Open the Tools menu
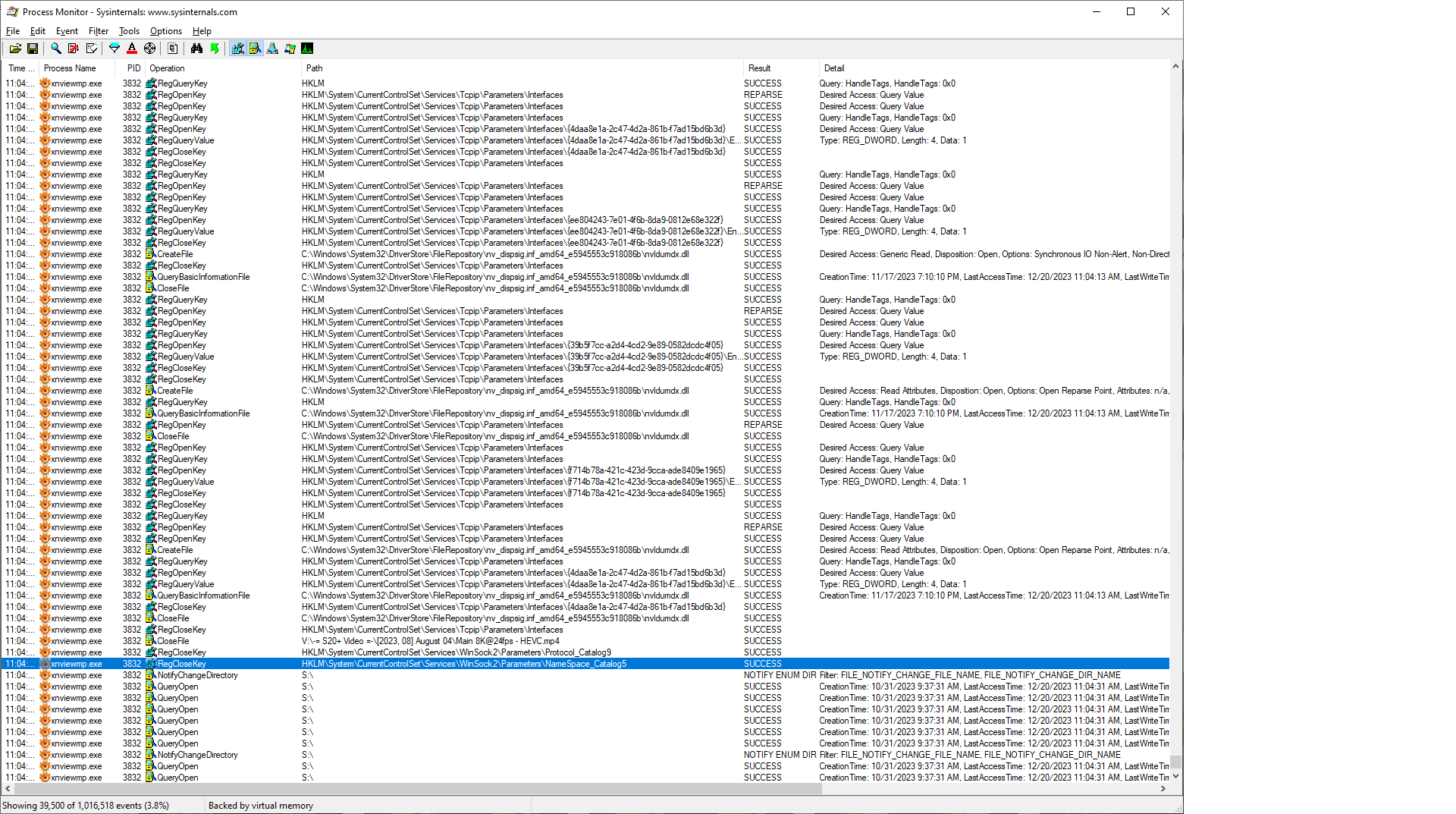This screenshot has width=1456, height=814. pyautogui.click(x=129, y=31)
